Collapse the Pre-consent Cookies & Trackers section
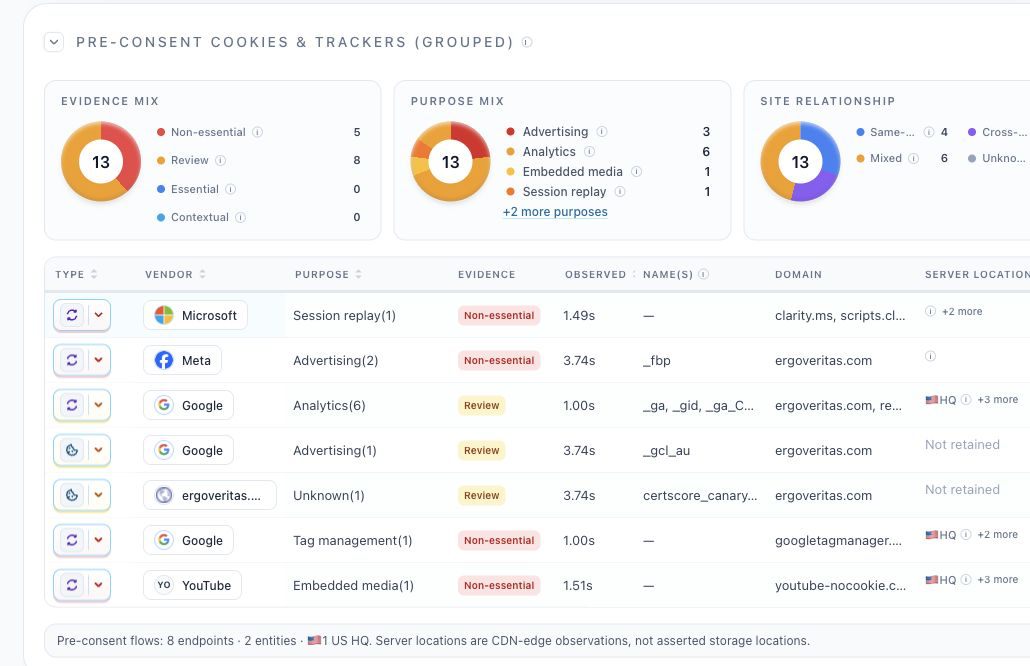1030x666 pixels. 54,42
